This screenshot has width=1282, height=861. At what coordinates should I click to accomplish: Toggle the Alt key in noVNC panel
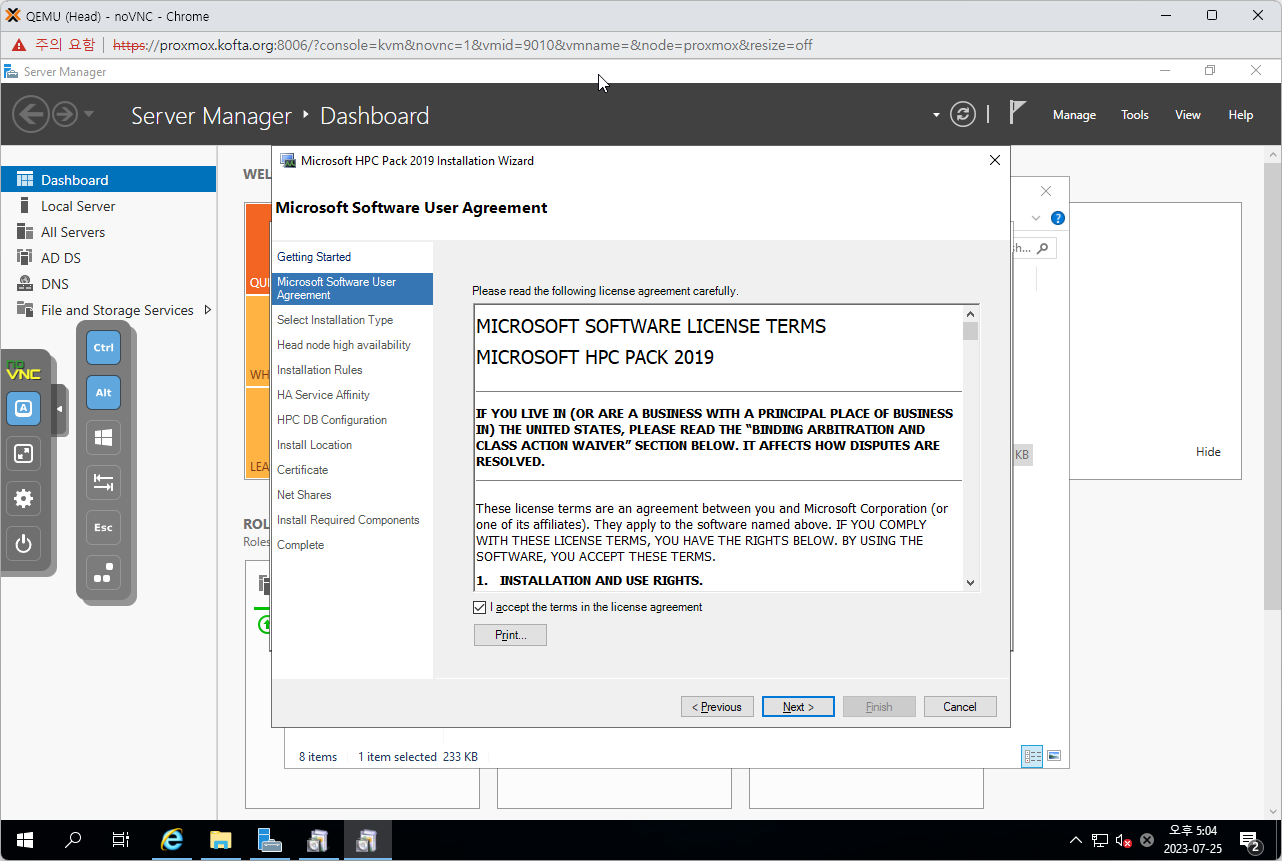coord(103,393)
